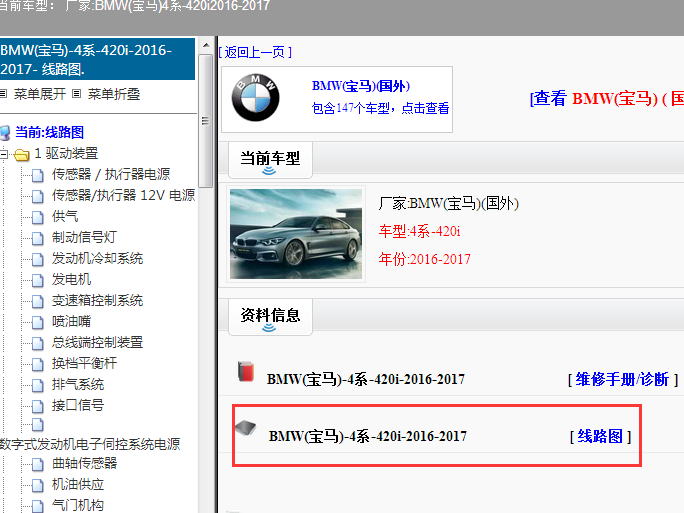Image resolution: width=684 pixels, height=513 pixels.
Task: Click page icon beside 机油供应
Action: click(x=38, y=485)
